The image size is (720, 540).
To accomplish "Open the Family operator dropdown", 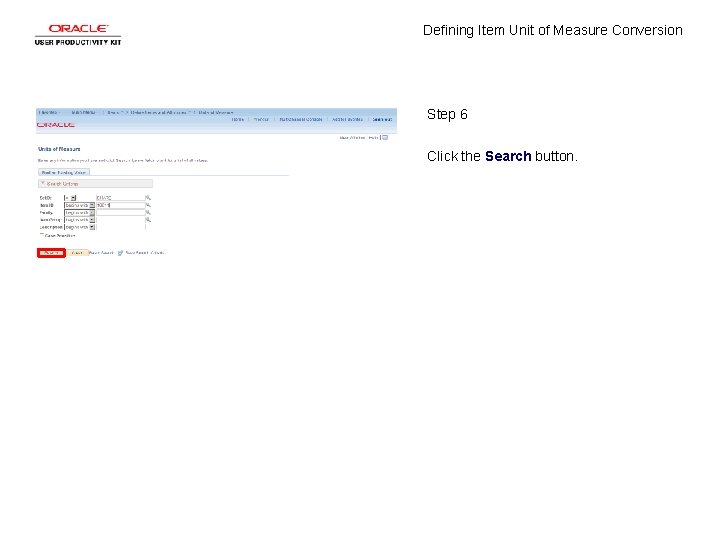I will (x=79, y=213).
